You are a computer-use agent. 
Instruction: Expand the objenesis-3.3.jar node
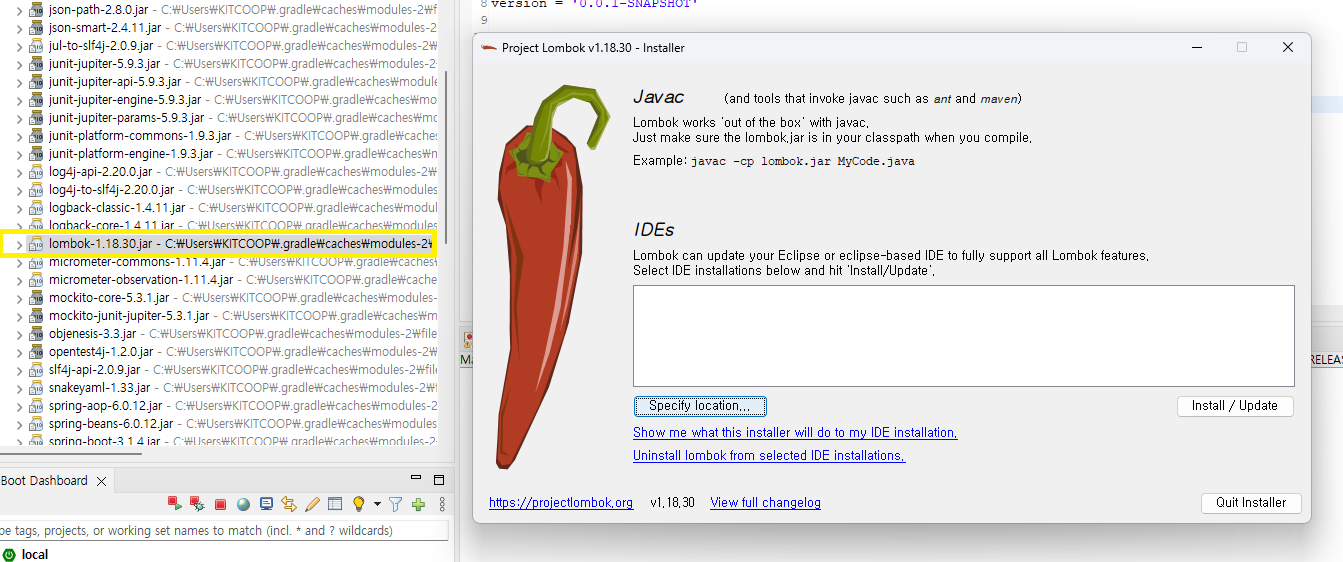pyautogui.click(x=18, y=334)
